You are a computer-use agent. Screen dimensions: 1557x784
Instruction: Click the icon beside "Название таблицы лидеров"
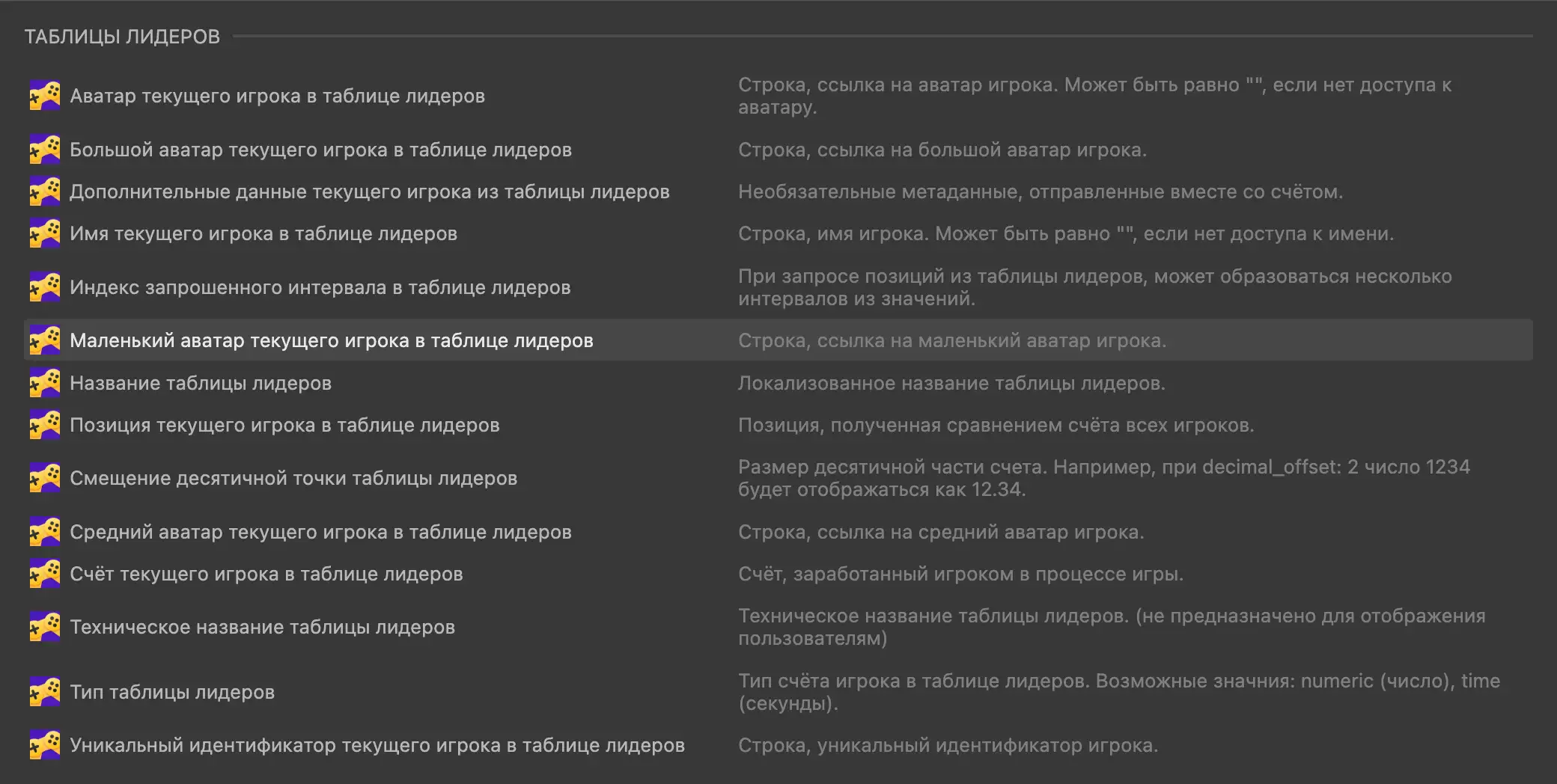point(45,383)
